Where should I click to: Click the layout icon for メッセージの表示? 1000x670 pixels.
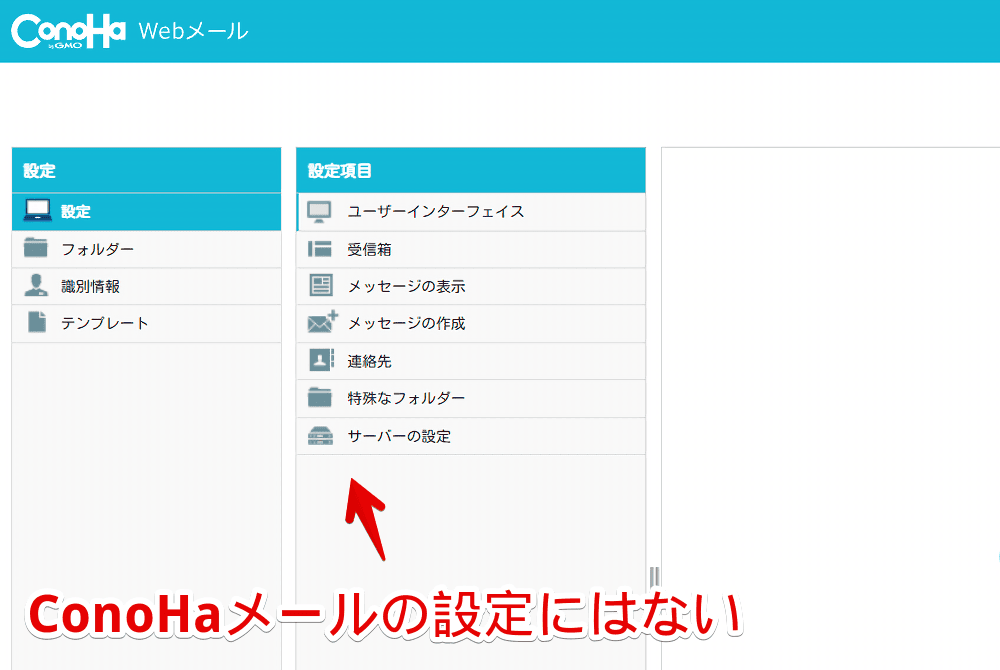click(x=321, y=285)
